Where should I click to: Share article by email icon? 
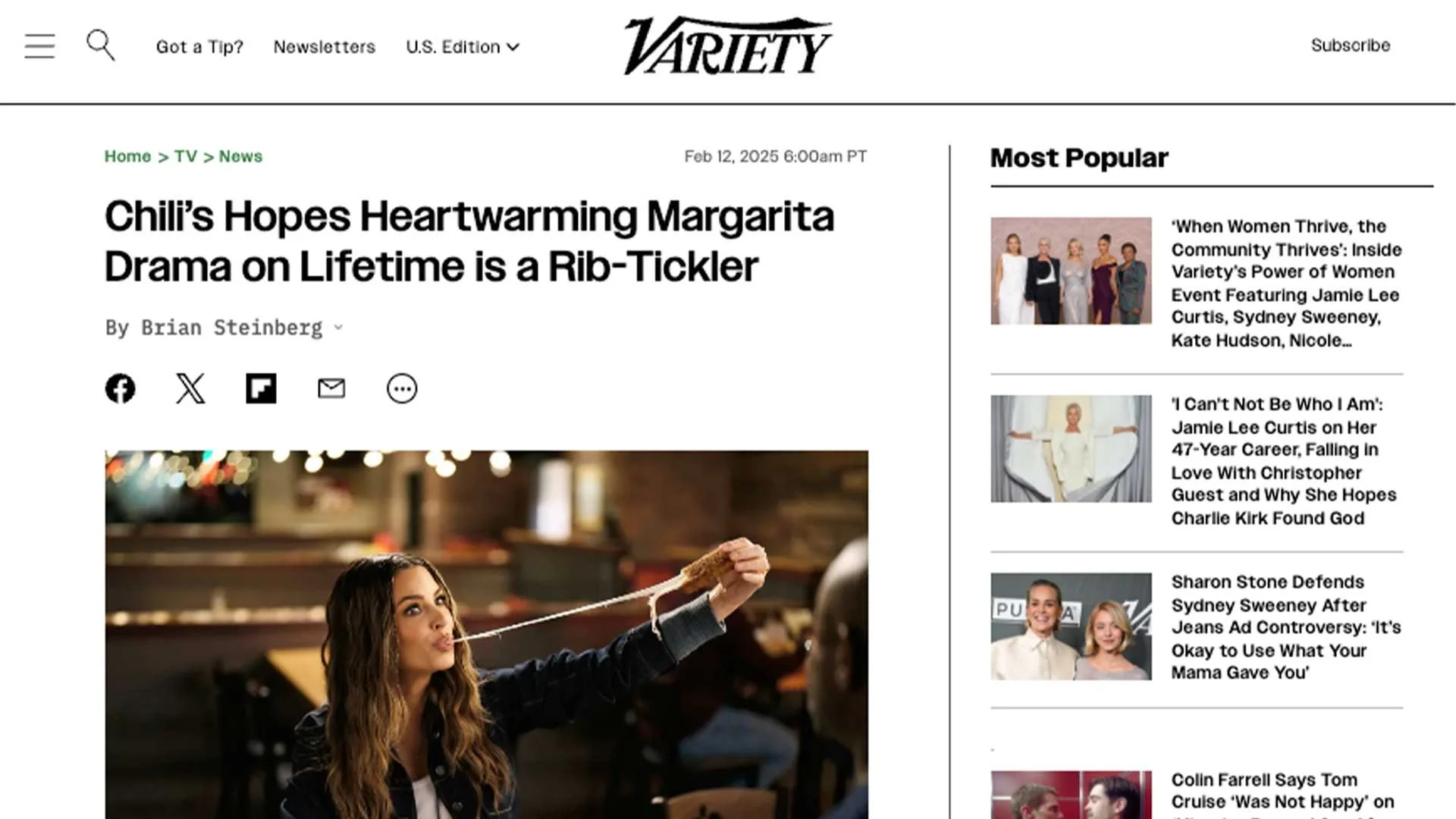tap(331, 388)
